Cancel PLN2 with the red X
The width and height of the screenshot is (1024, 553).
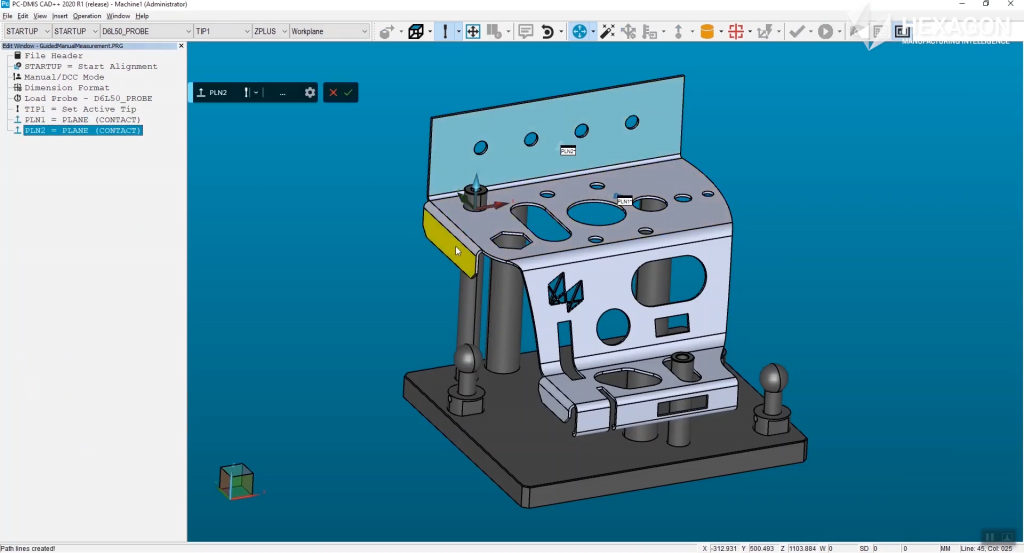(333, 92)
